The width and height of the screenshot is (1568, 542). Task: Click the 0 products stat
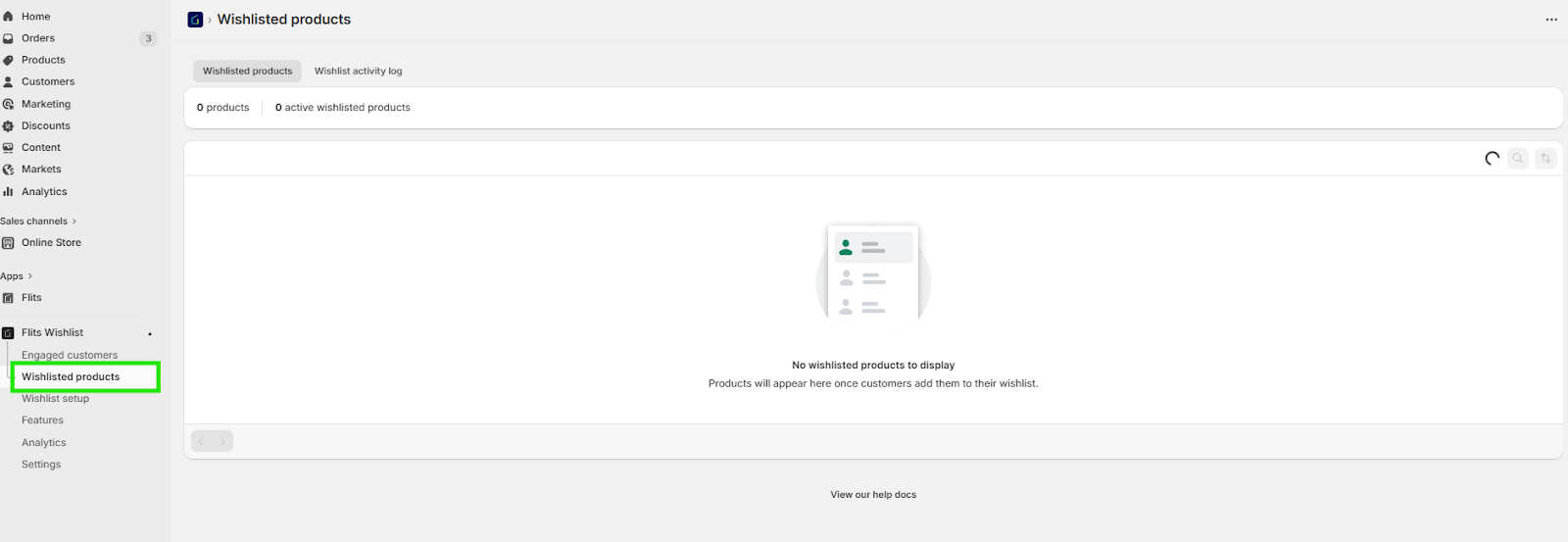click(222, 108)
